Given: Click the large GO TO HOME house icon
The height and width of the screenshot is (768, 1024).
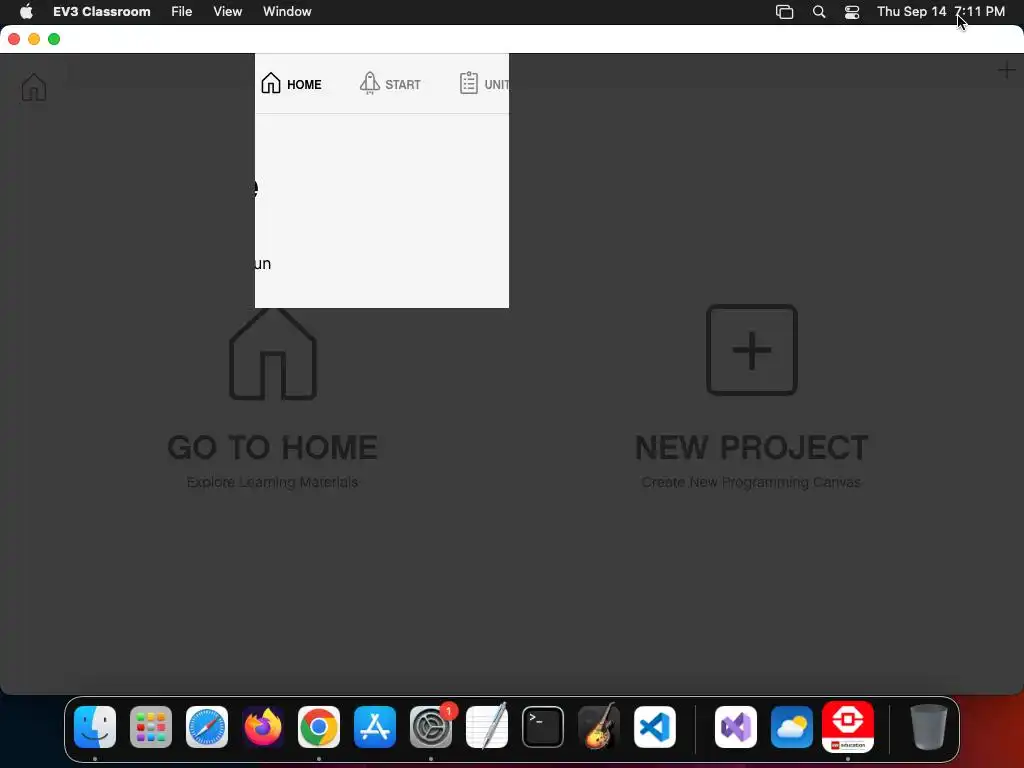Looking at the screenshot, I should coord(273,353).
